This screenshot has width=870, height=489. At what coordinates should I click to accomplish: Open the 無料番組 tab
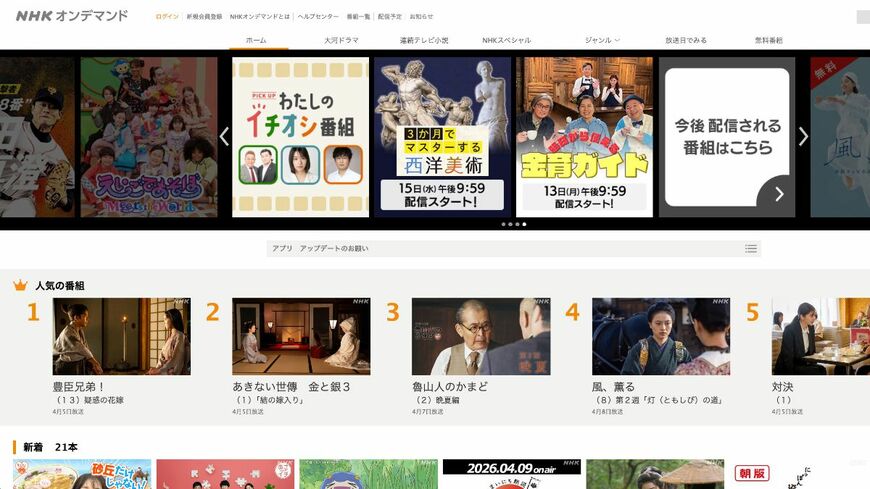(x=768, y=40)
